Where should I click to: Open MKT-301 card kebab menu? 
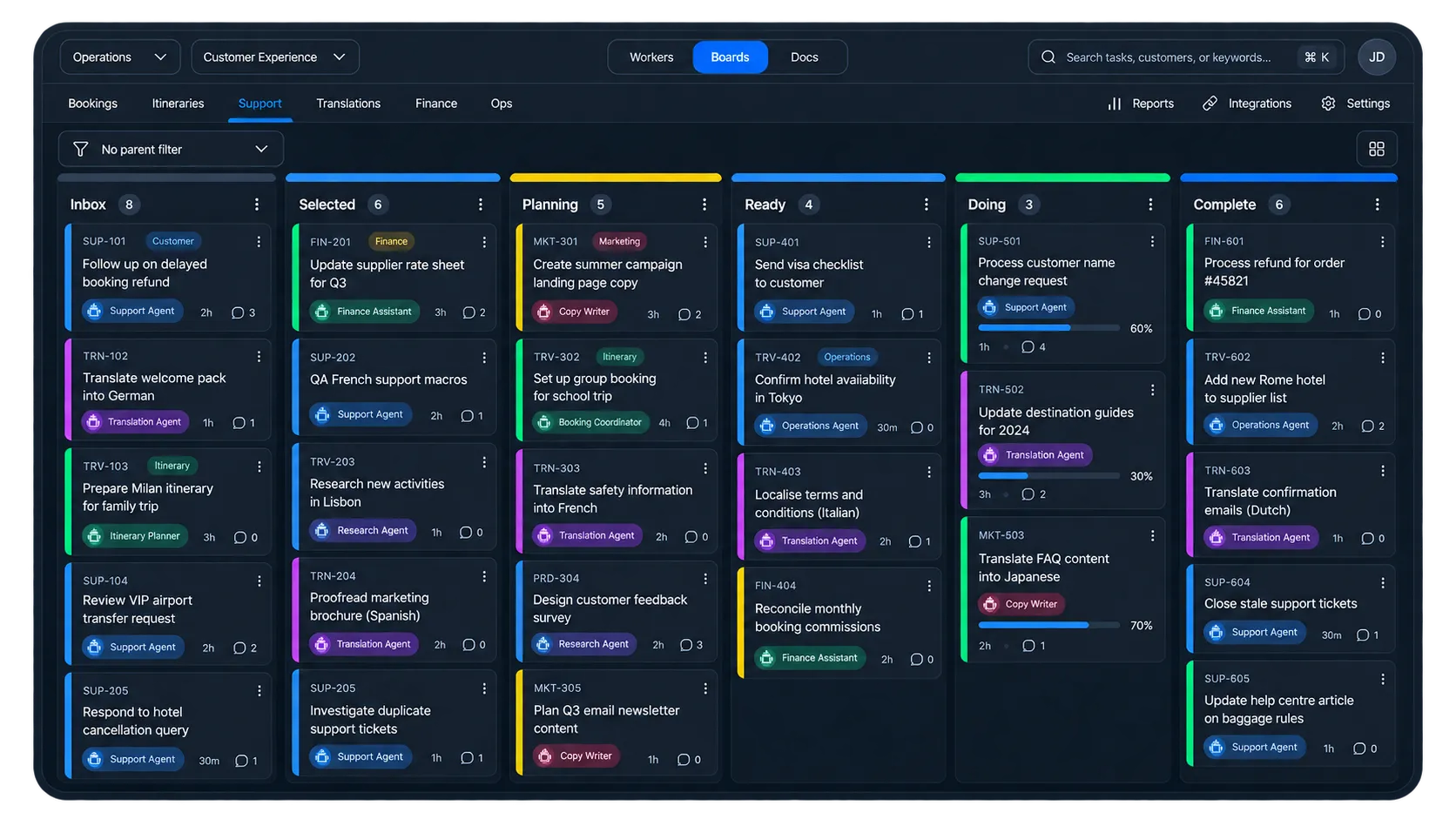click(x=704, y=242)
